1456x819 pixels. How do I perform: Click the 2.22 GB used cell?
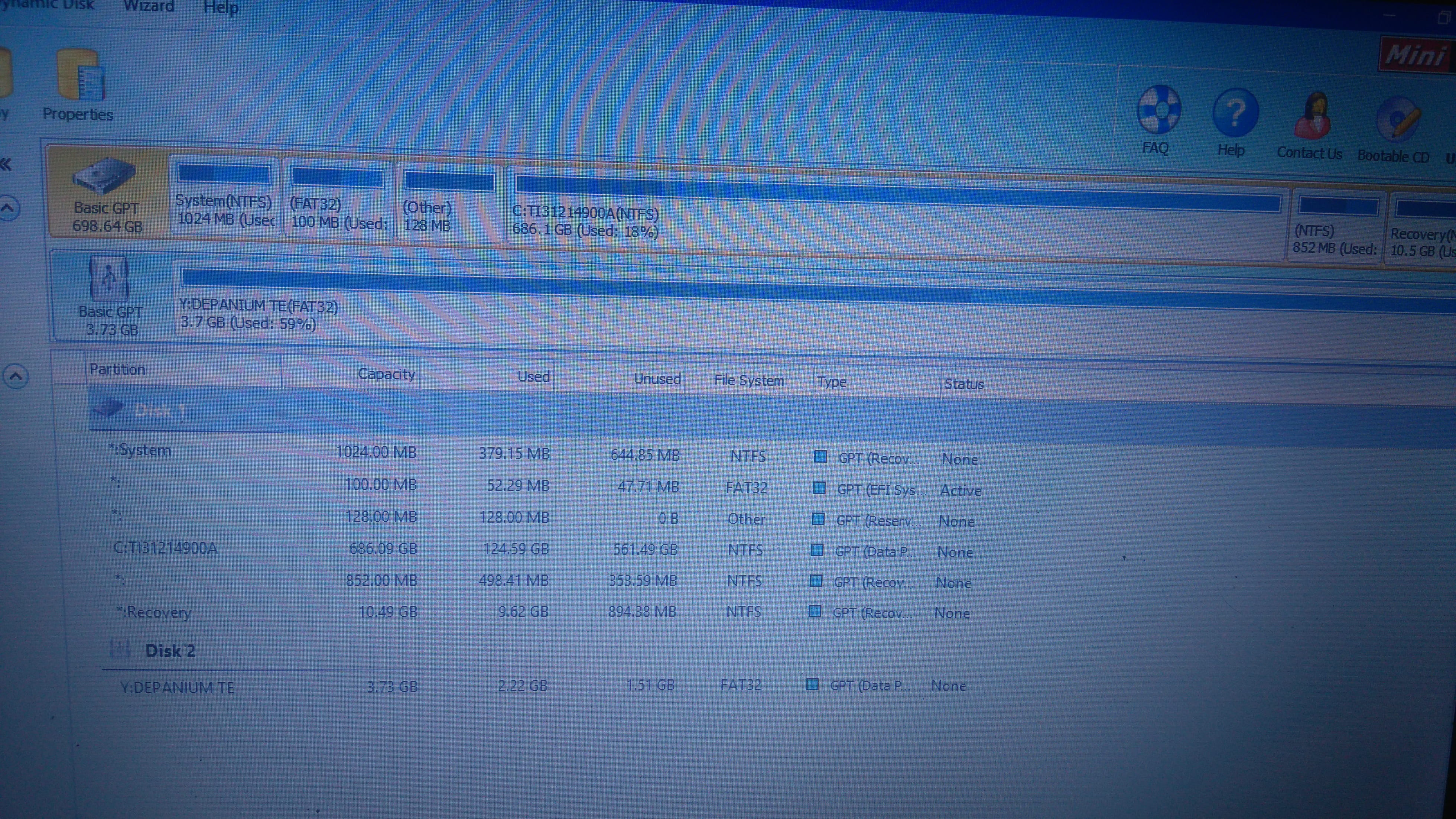click(522, 686)
